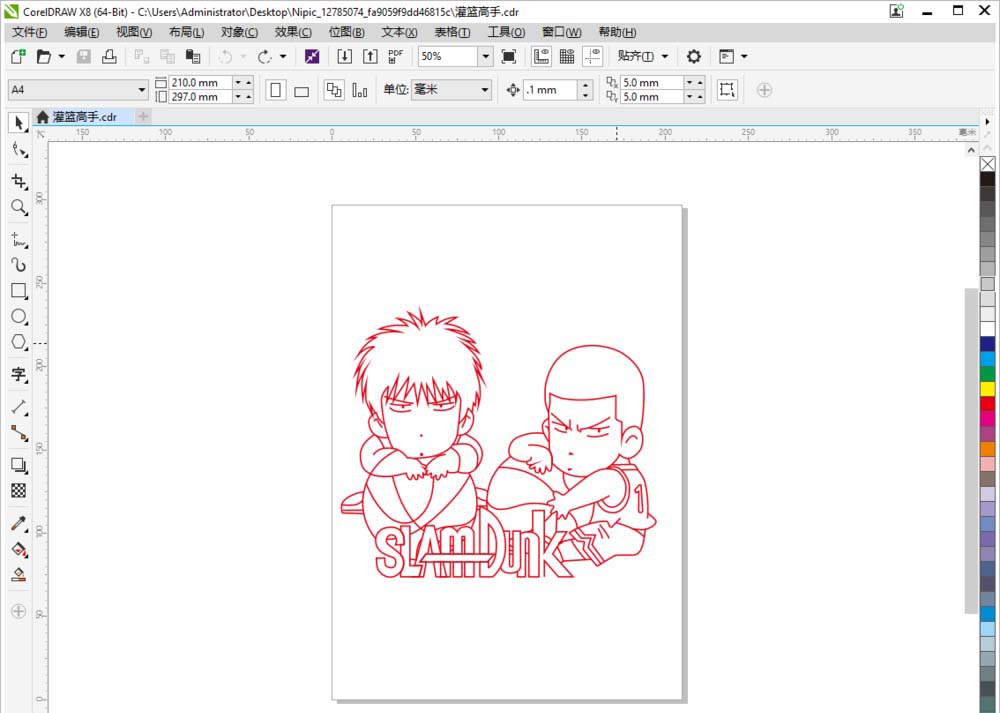Choose the yellow color swatch in palette
Image resolution: width=1000 pixels, height=713 pixels.
988,388
